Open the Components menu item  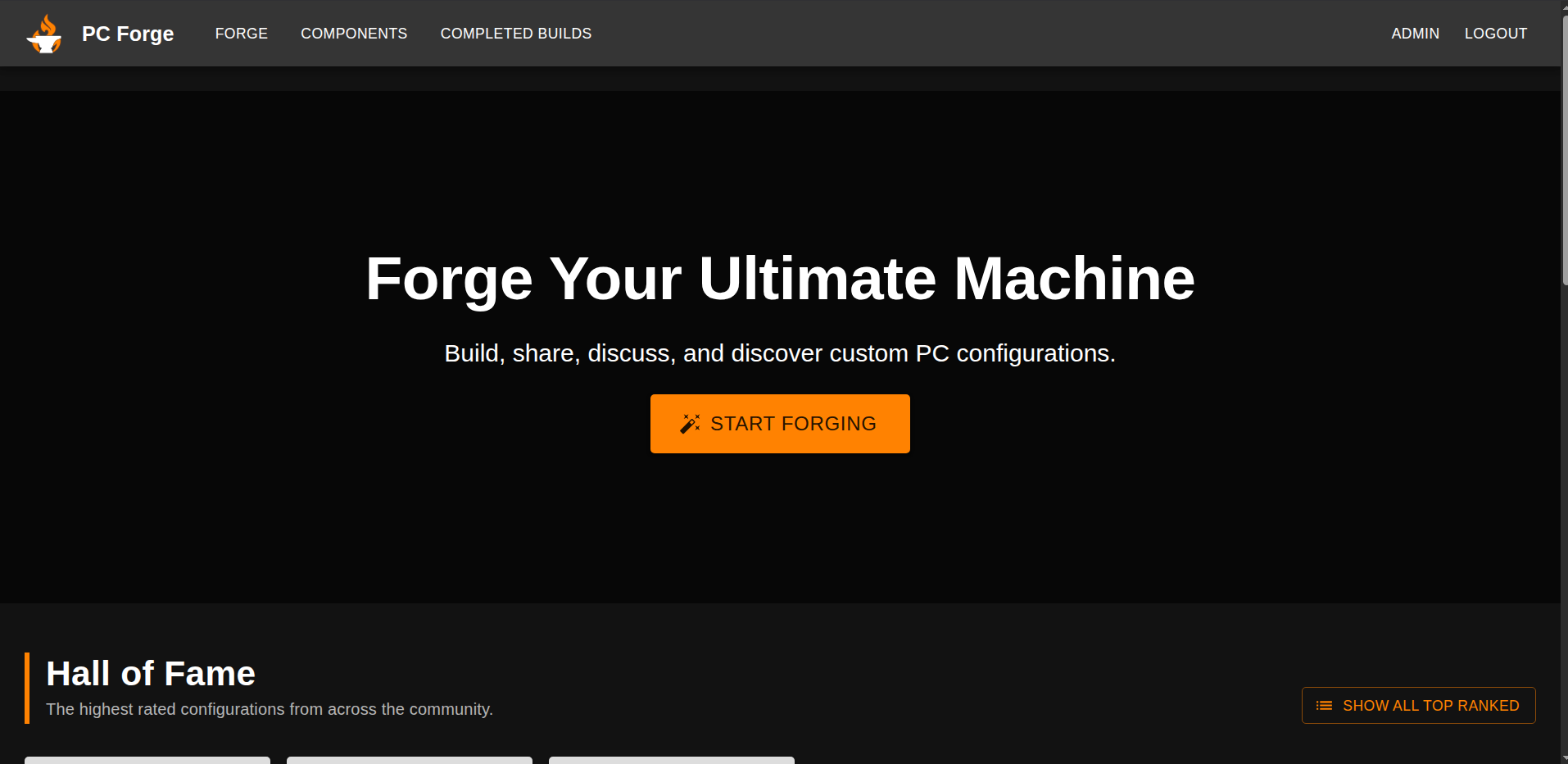(x=354, y=34)
